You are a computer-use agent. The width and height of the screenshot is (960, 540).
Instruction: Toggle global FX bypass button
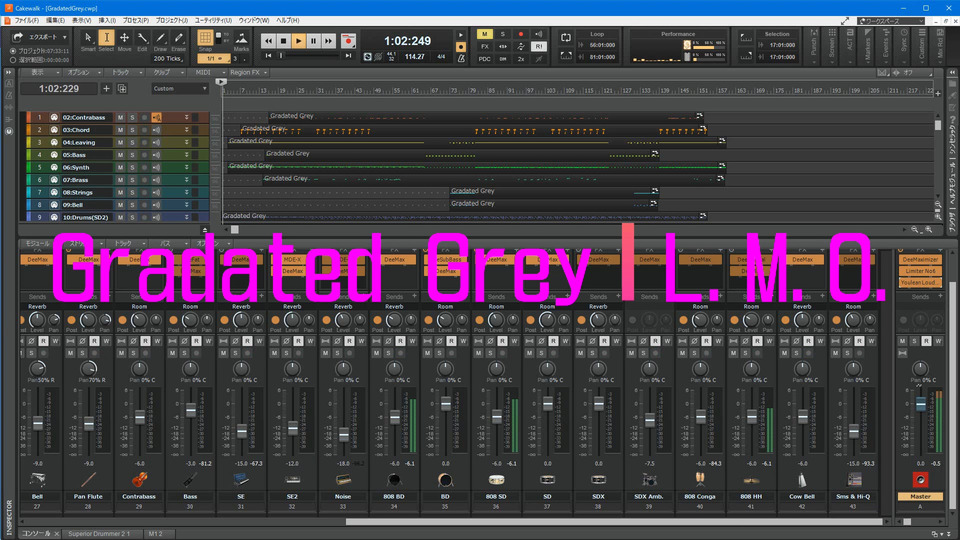(485, 47)
